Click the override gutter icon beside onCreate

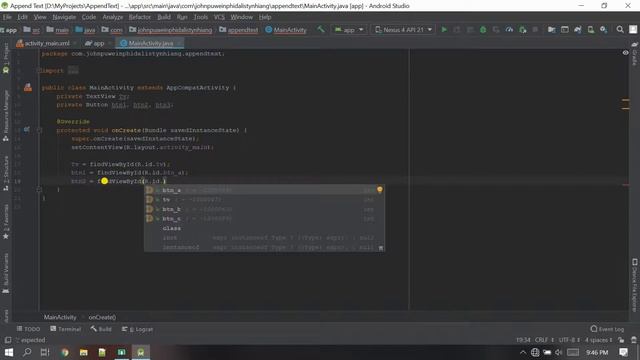(x=27, y=130)
